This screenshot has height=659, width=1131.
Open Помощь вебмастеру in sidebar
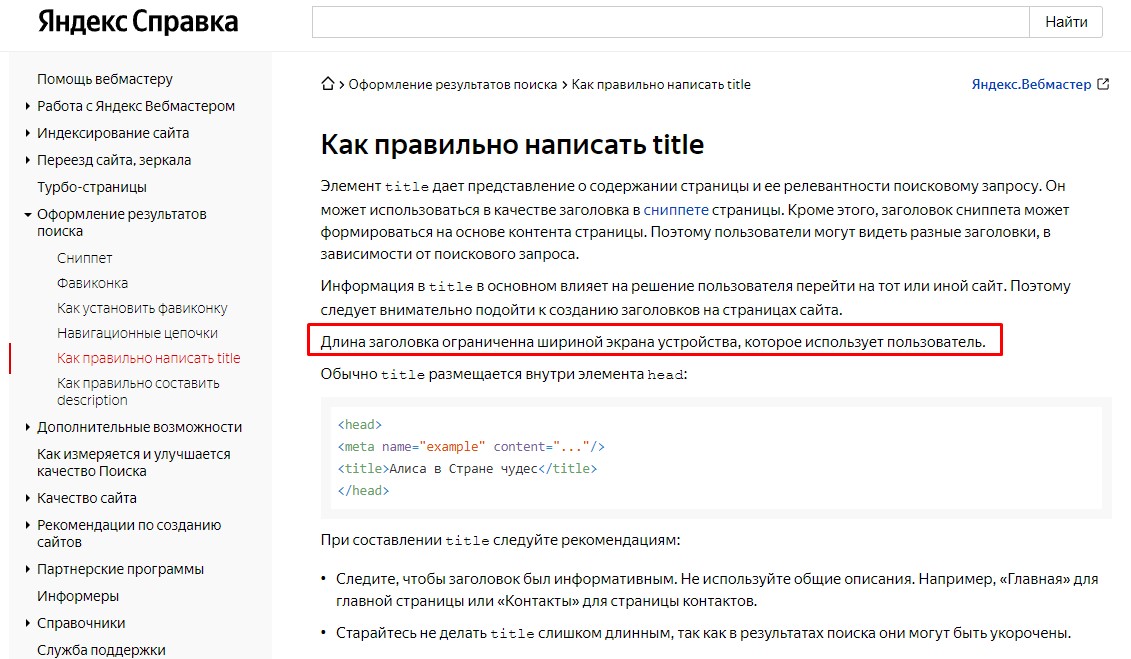[x=105, y=79]
